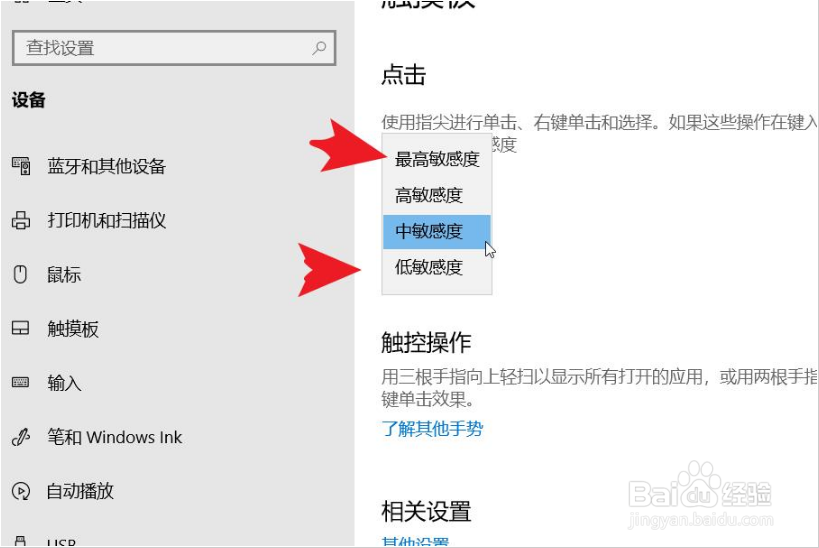Click the mouse icon in sidebar

20,274
